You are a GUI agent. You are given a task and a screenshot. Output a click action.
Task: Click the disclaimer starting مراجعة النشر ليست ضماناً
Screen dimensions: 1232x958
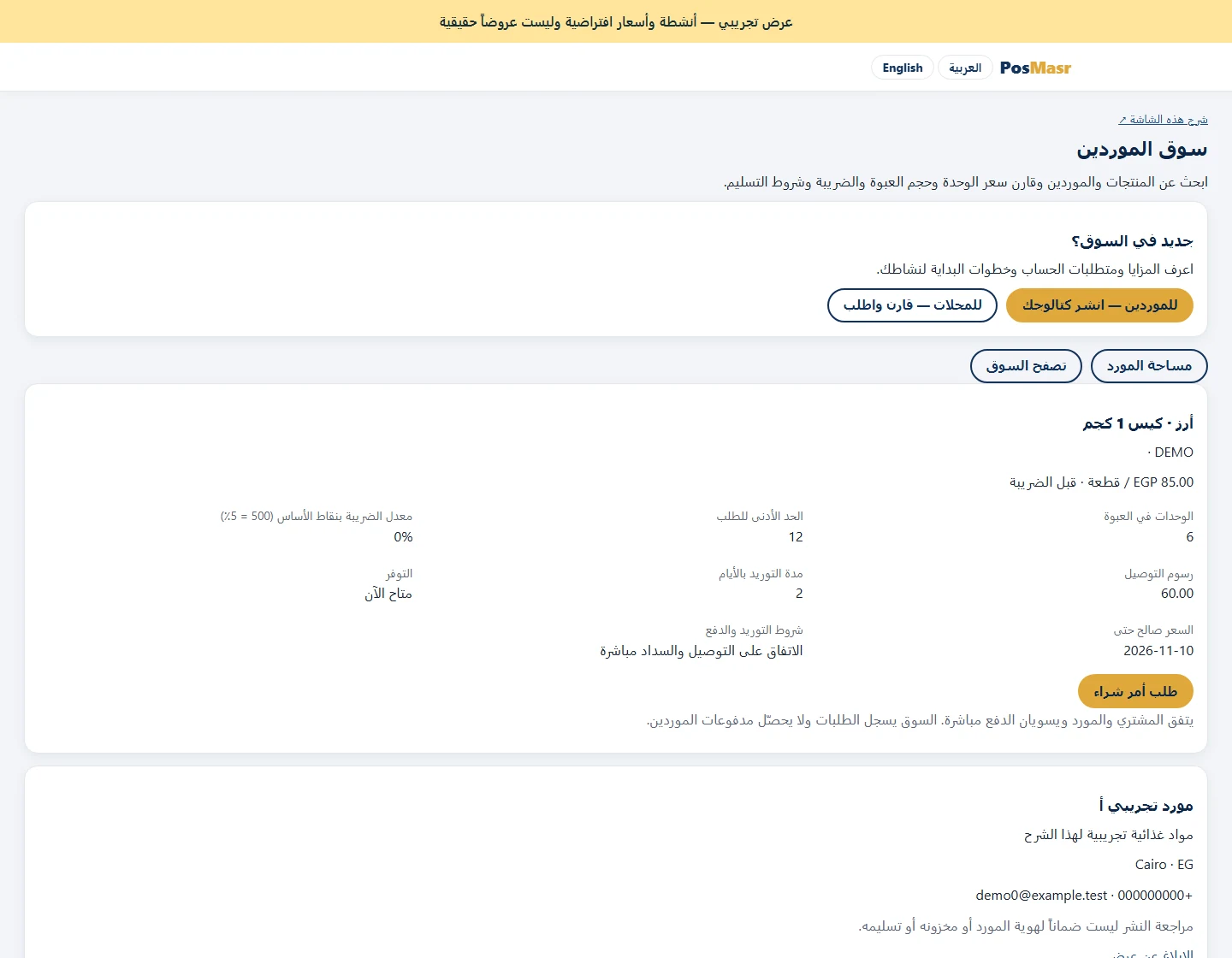tap(1026, 926)
